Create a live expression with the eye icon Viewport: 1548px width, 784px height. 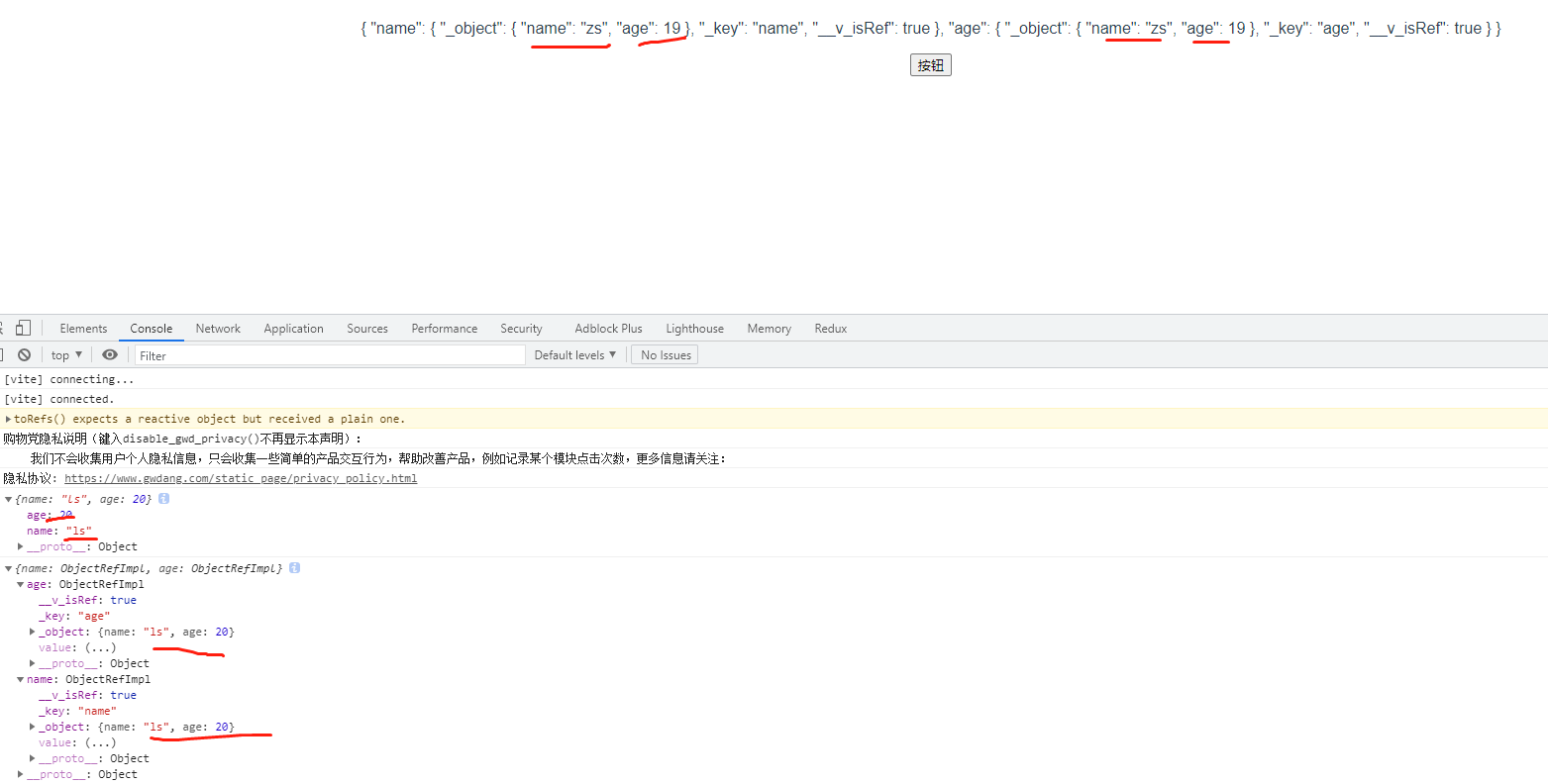click(x=110, y=354)
